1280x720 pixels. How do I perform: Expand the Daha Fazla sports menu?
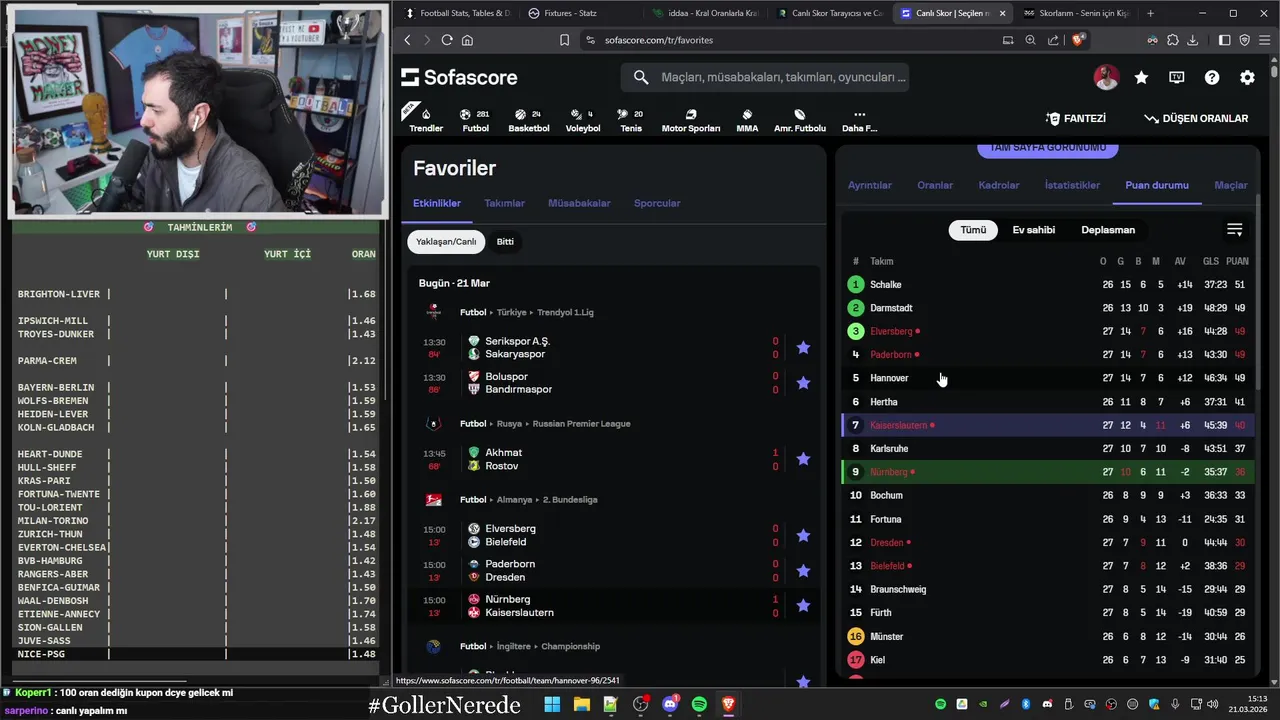point(859,119)
